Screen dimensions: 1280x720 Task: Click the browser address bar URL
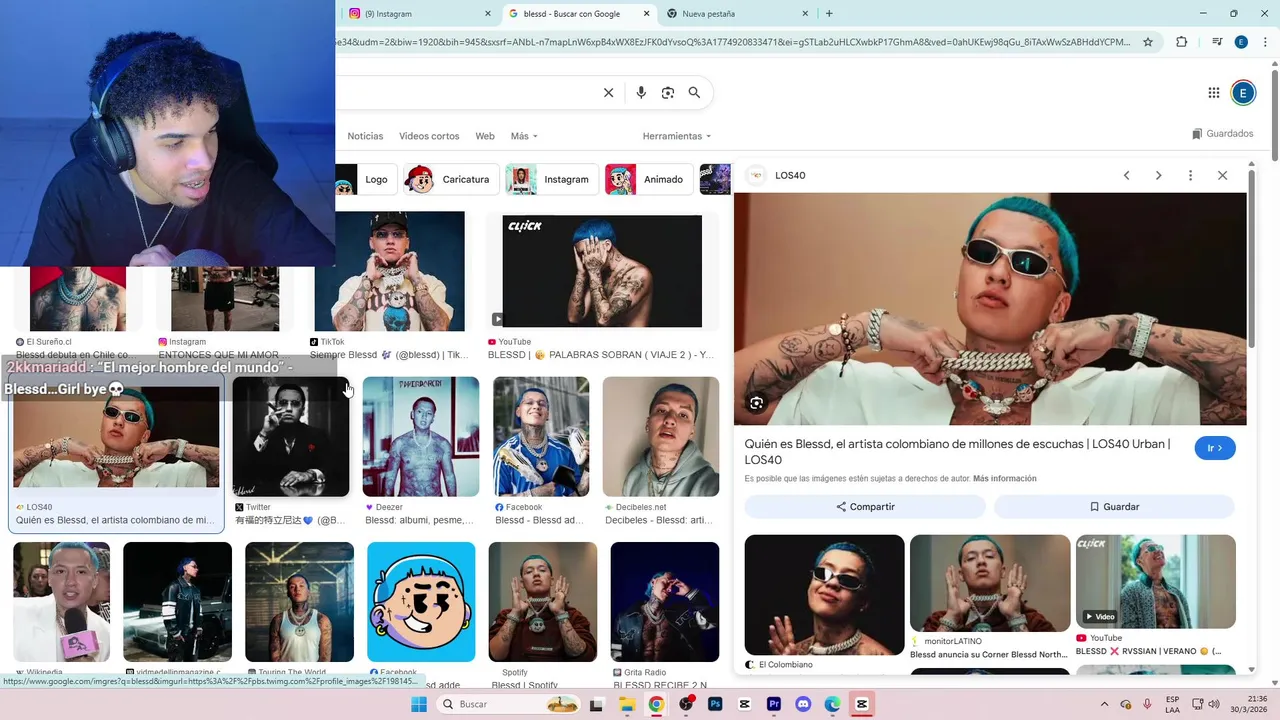click(x=735, y=42)
